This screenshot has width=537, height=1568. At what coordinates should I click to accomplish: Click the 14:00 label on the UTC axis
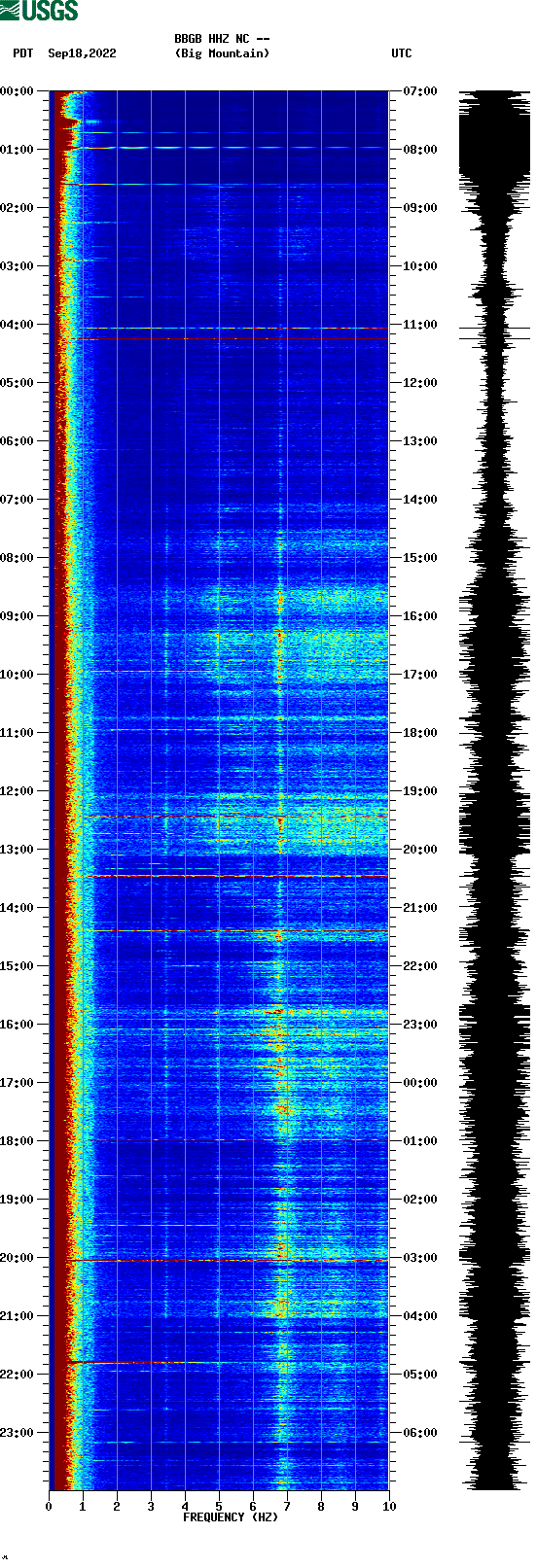(x=420, y=500)
